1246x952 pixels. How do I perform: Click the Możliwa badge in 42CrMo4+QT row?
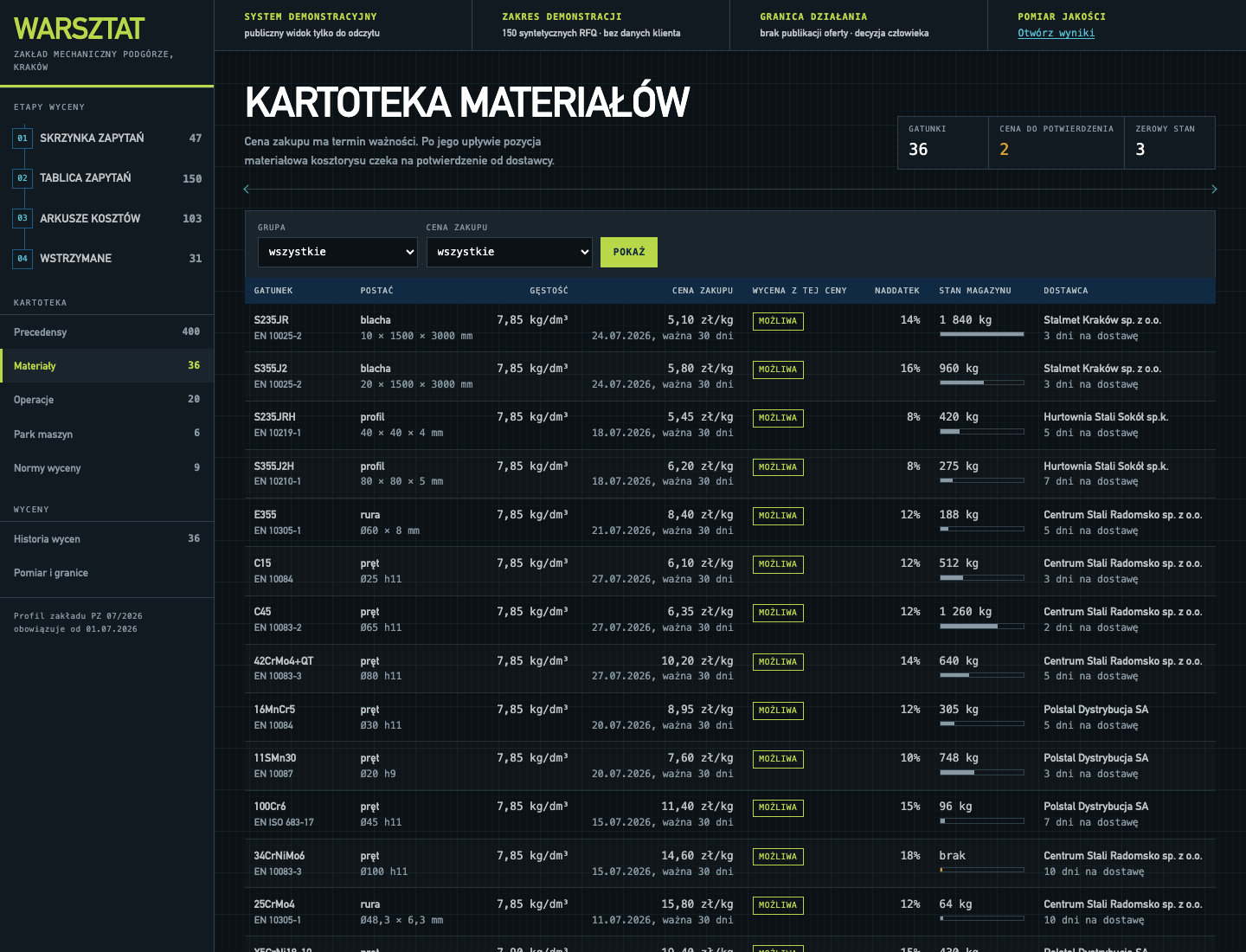pos(778,662)
